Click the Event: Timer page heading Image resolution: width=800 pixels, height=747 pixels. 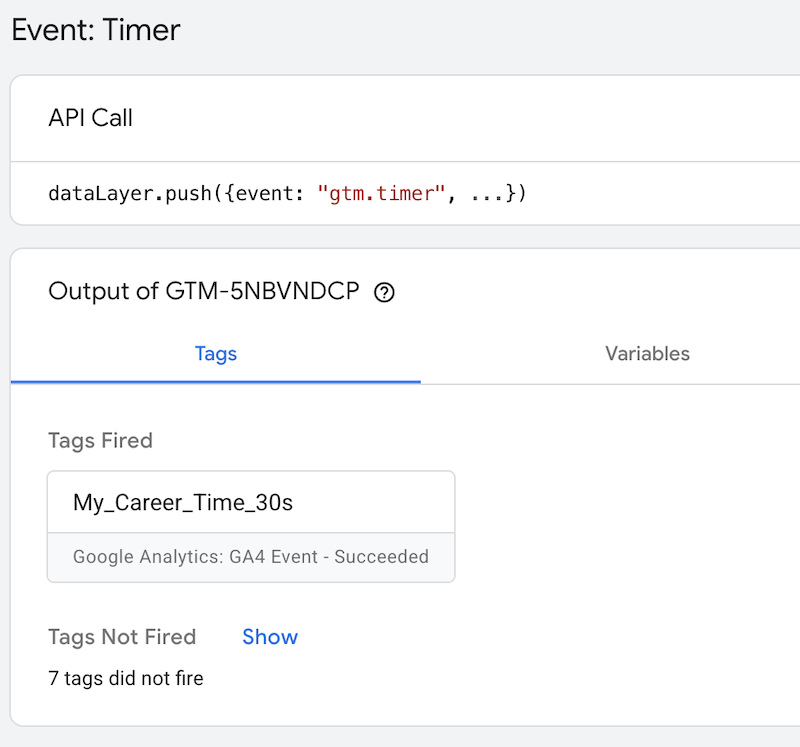point(96,30)
